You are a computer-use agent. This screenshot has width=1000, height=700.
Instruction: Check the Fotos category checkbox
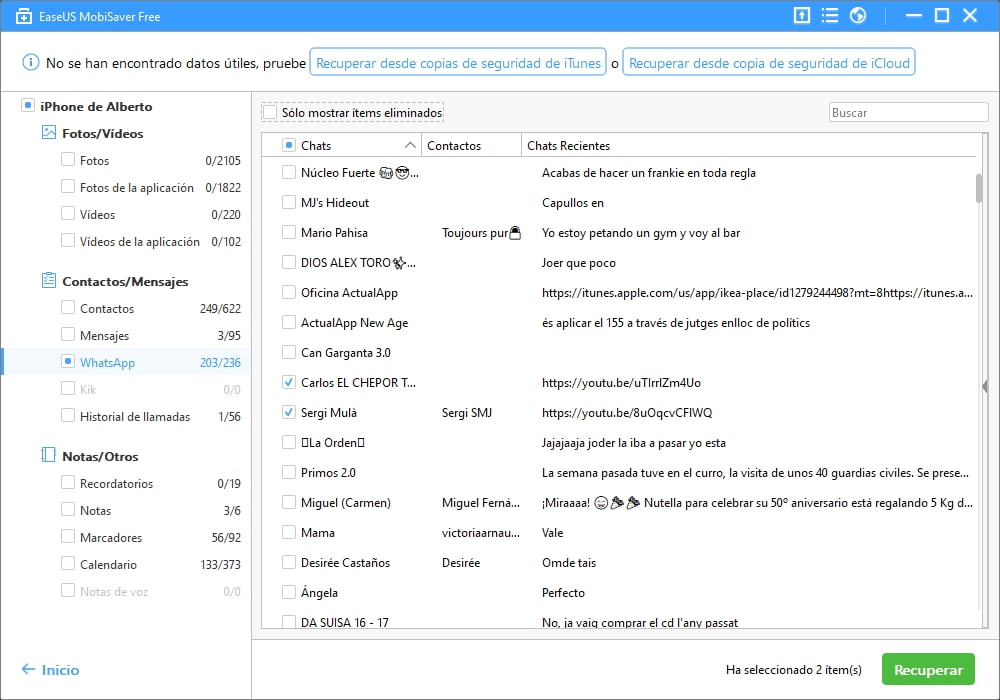point(68,159)
